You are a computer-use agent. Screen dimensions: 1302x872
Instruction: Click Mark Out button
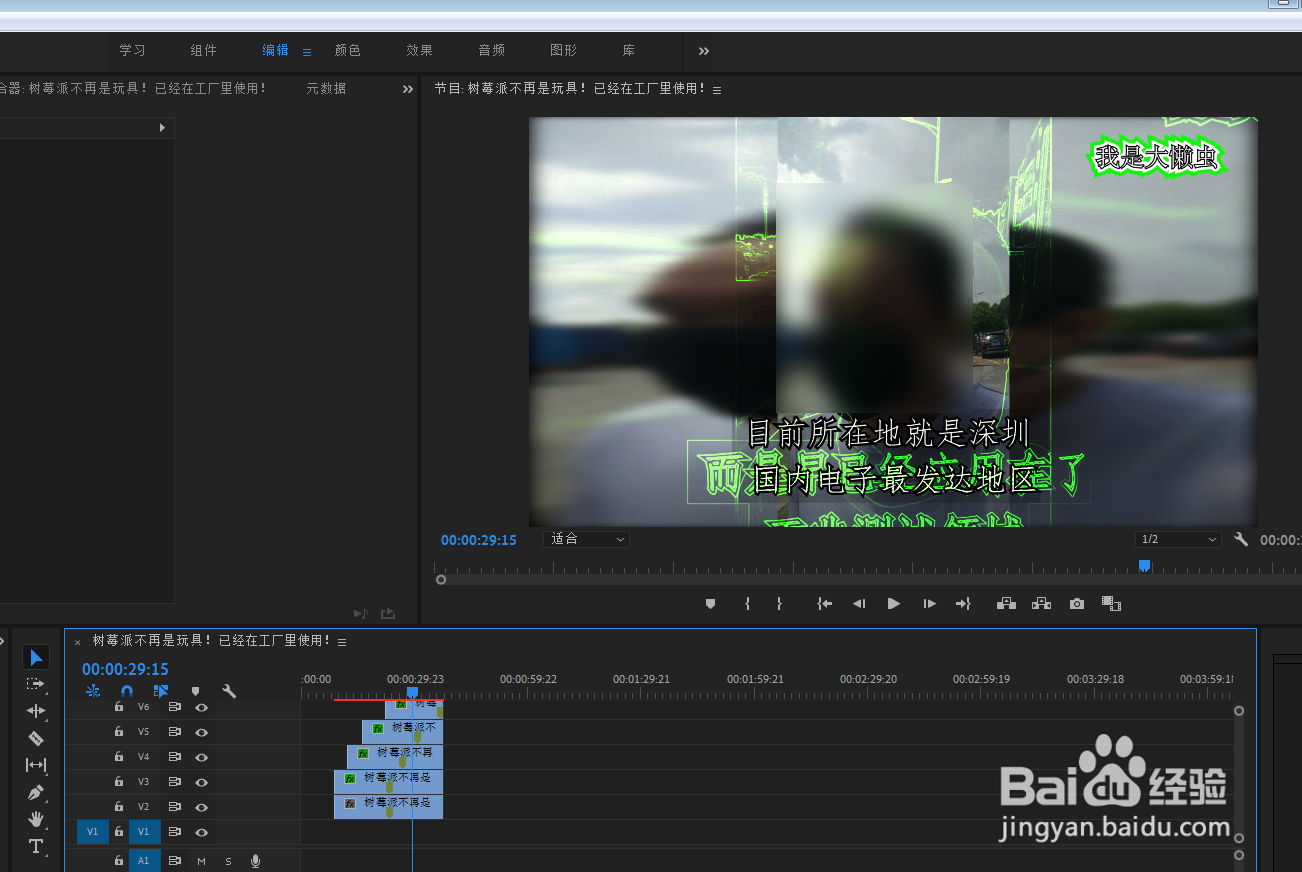pyautogui.click(x=779, y=604)
